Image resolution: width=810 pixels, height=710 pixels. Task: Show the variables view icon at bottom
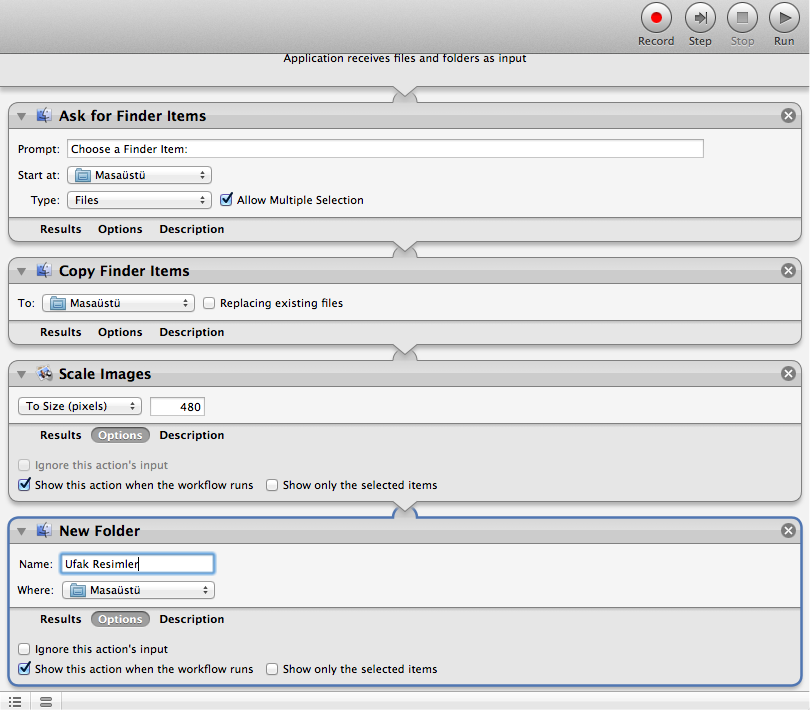(x=46, y=702)
